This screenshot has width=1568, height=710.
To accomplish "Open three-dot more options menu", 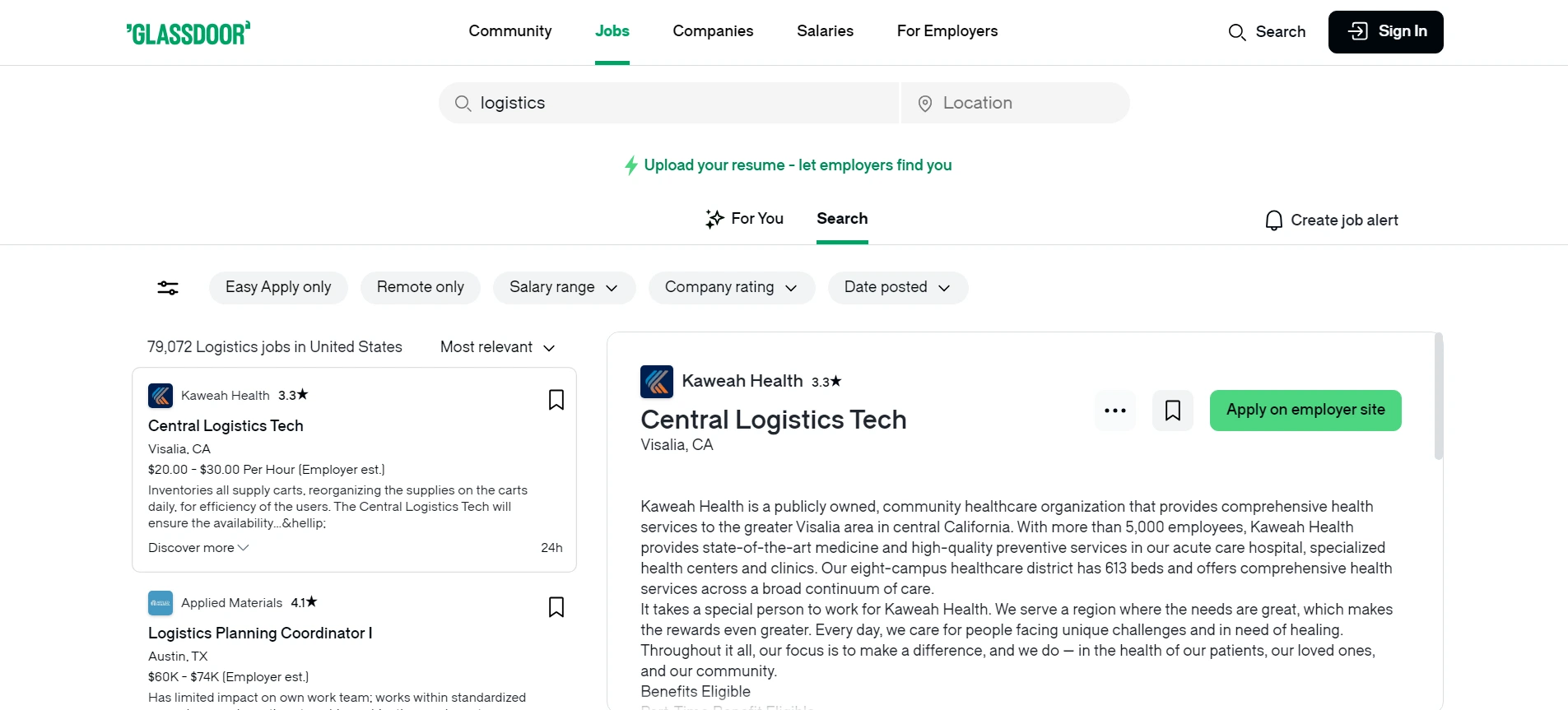I will click(1115, 411).
